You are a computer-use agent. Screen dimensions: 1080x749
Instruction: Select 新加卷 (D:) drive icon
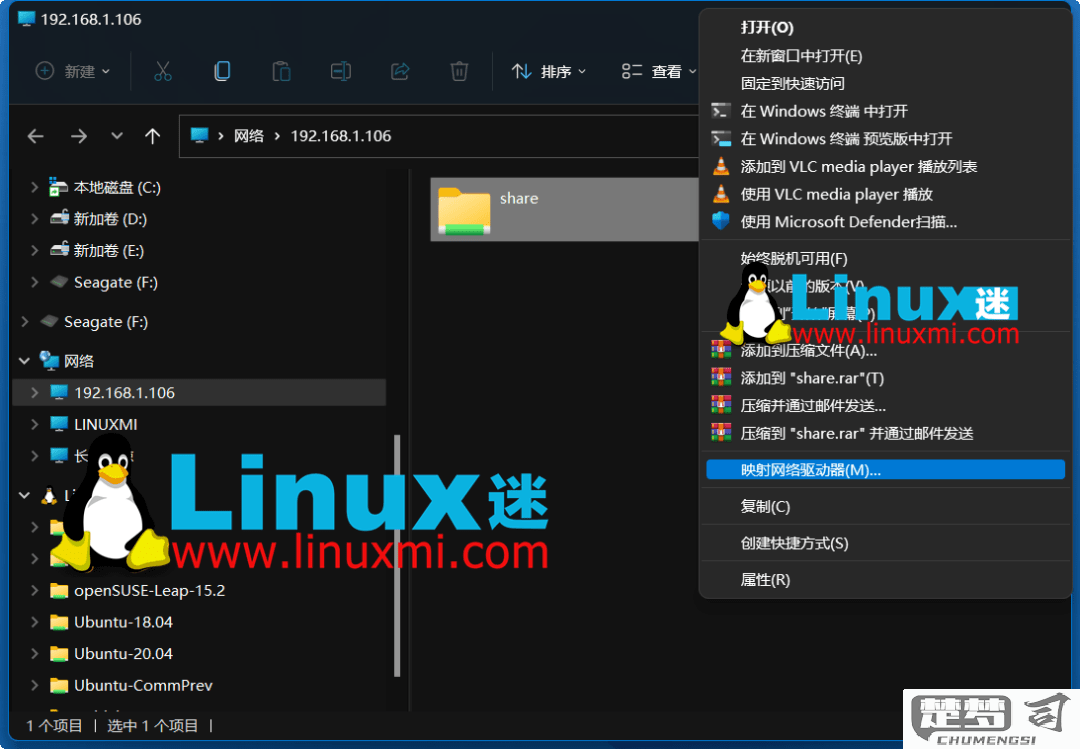tap(59, 218)
